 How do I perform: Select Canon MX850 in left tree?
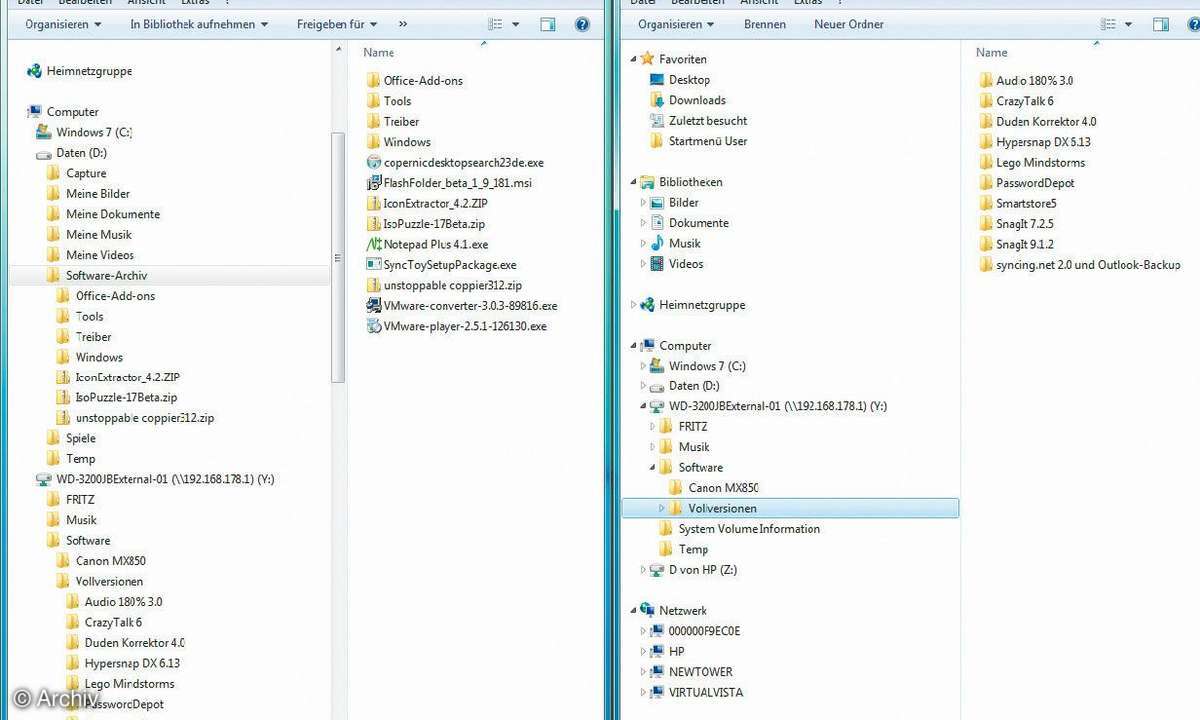pos(101,561)
